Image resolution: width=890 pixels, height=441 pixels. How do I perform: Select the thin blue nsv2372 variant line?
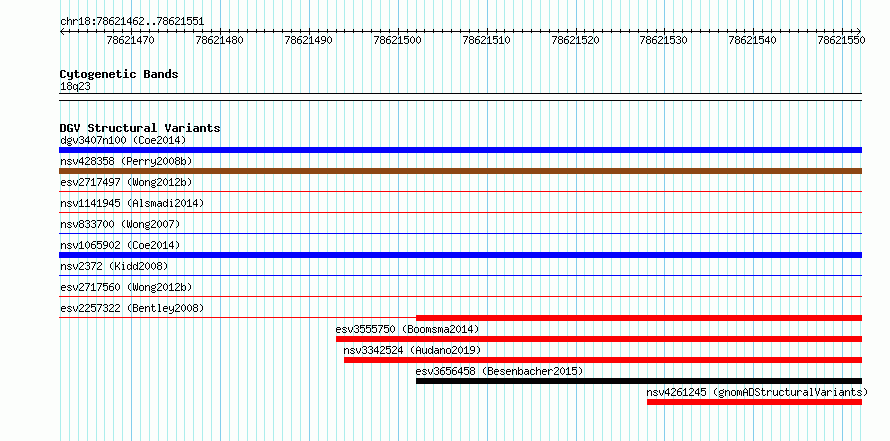tap(460, 276)
